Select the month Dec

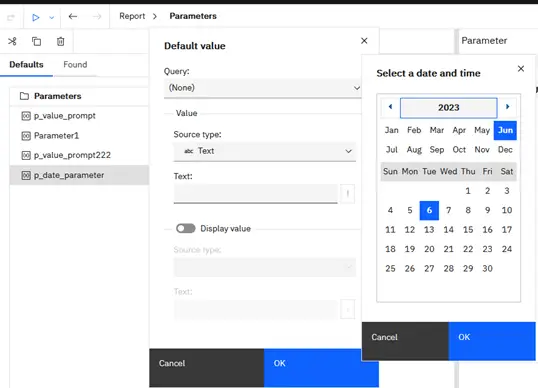505,150
